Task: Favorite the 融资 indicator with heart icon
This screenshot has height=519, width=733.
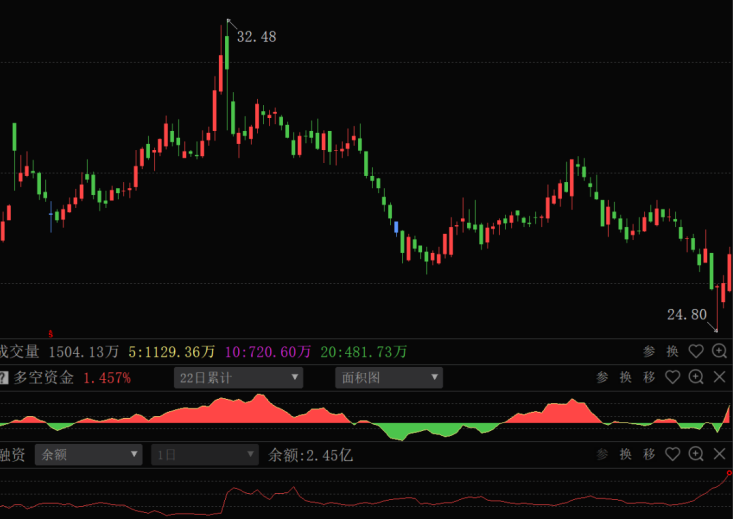Action: [672, 454]
